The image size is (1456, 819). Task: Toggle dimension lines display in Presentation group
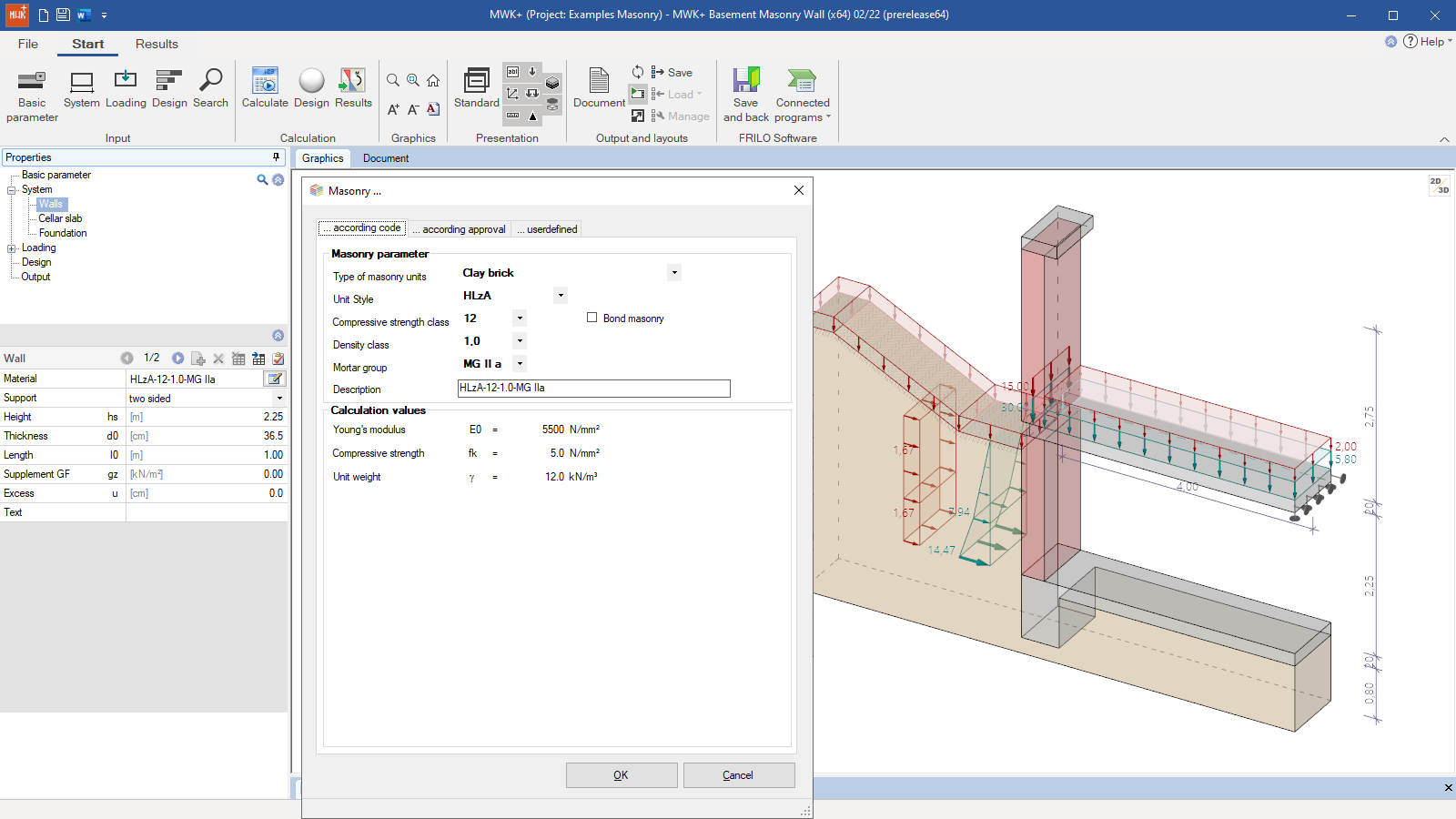pos(512,116)
